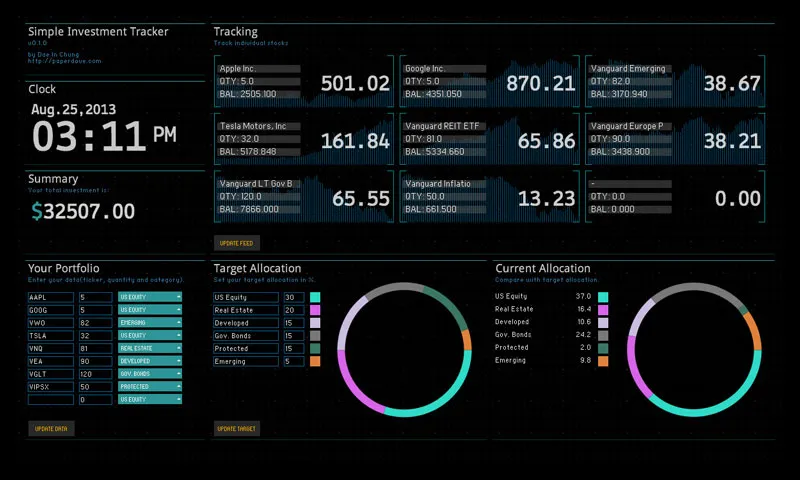Click the Update Data button

click(x=51, y=428)
